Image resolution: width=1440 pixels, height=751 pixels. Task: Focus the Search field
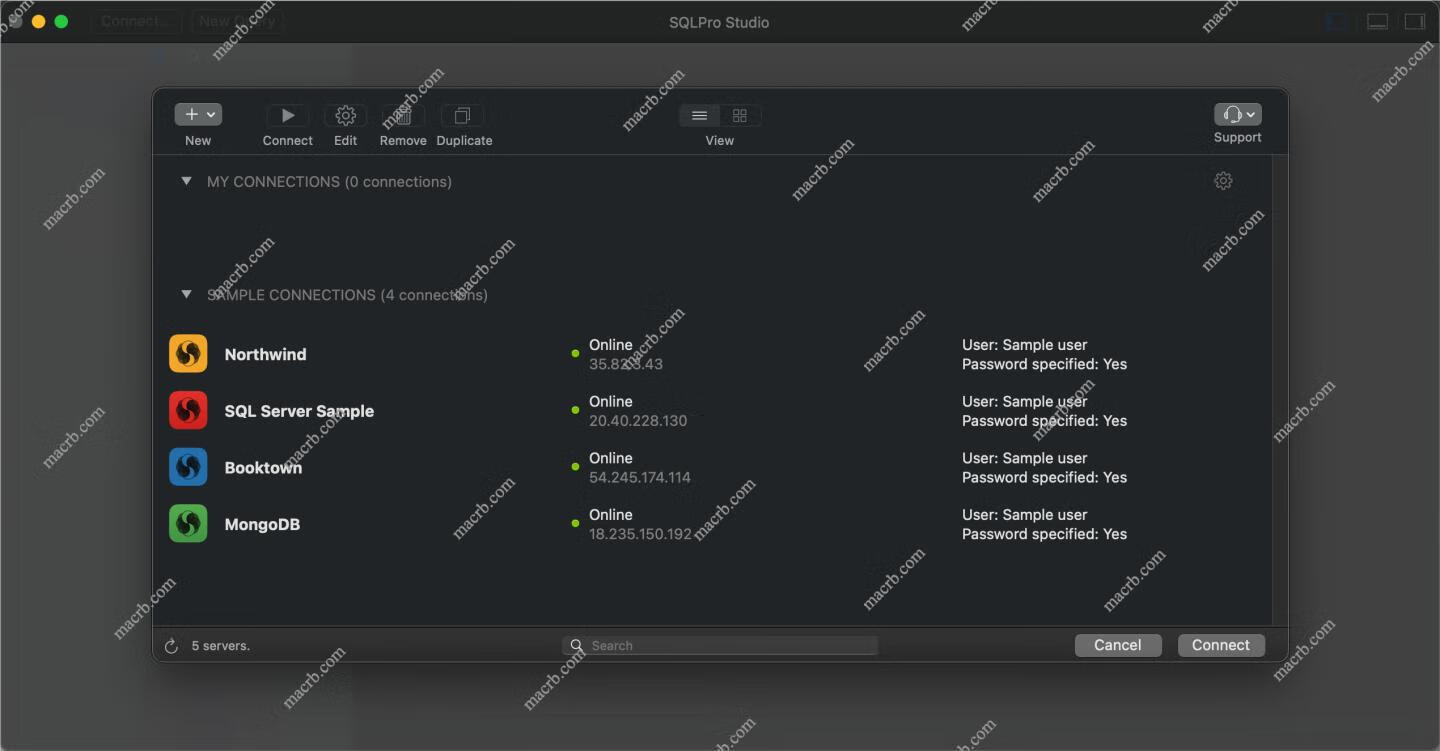pos(720,646)
